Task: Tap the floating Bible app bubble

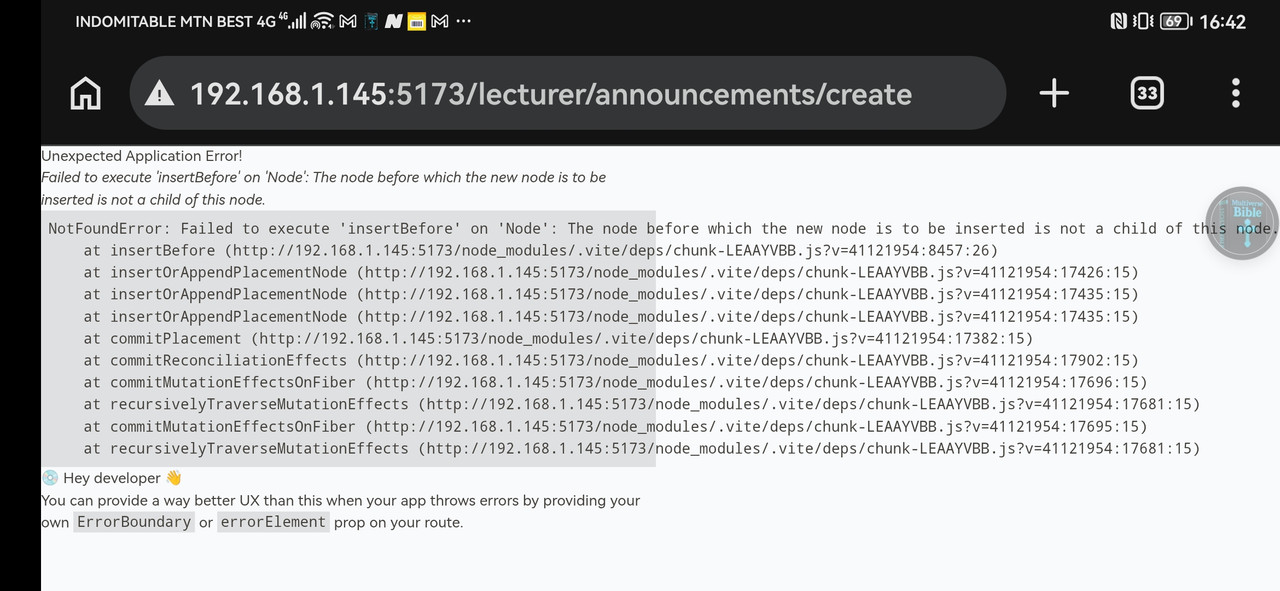Action: click(x=1243, y=223)
